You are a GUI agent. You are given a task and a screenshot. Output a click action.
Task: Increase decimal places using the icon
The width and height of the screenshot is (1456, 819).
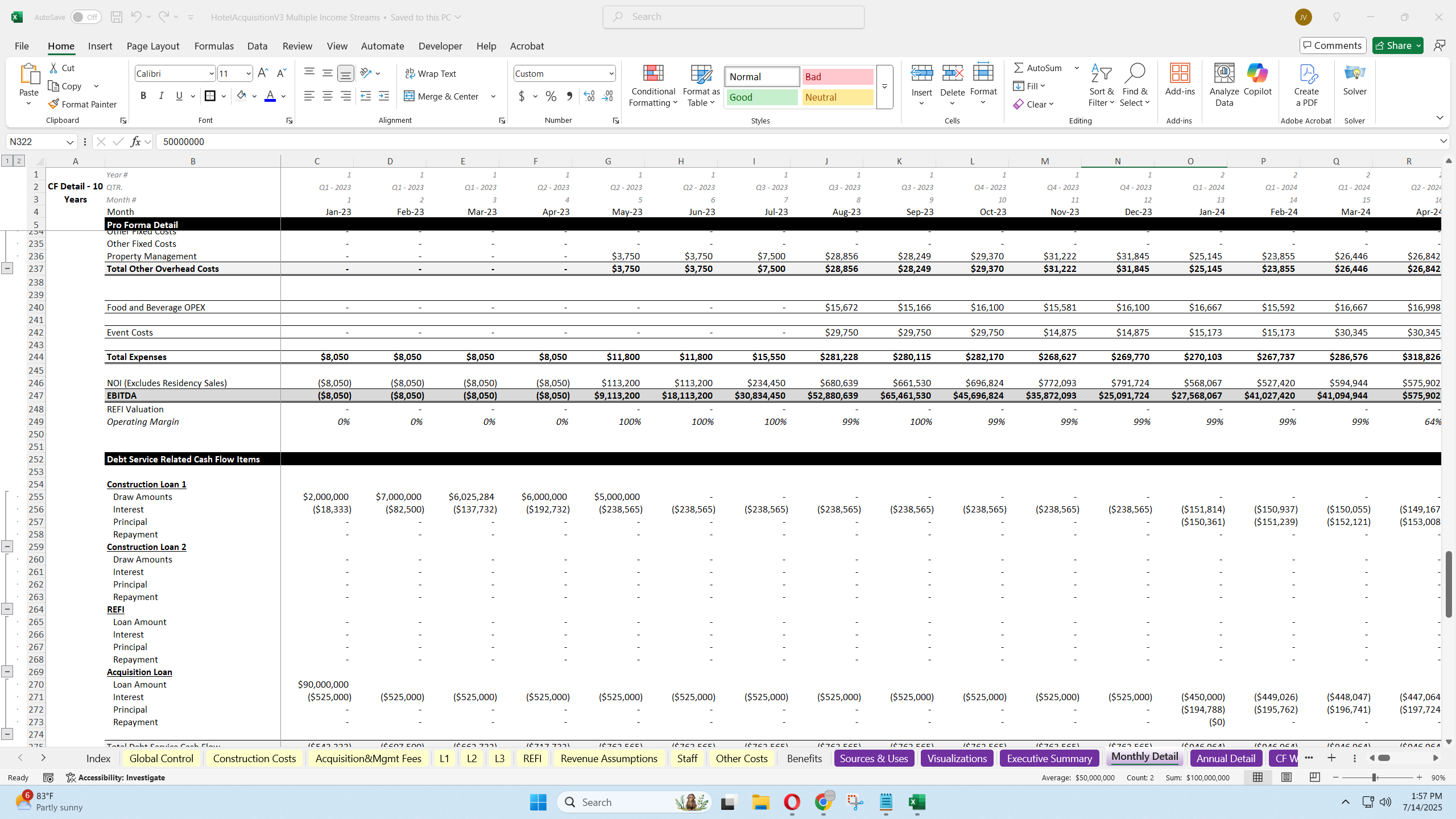coord(589,96)
